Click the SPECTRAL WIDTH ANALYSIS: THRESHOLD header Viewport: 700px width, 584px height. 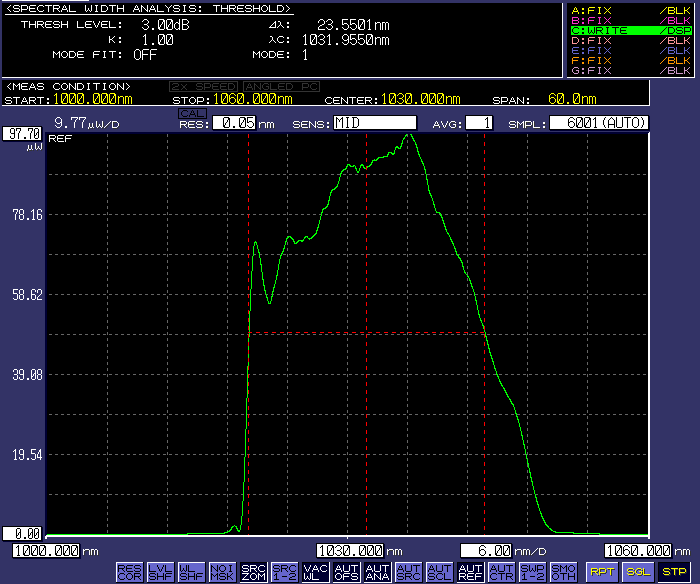pos(148,8)
